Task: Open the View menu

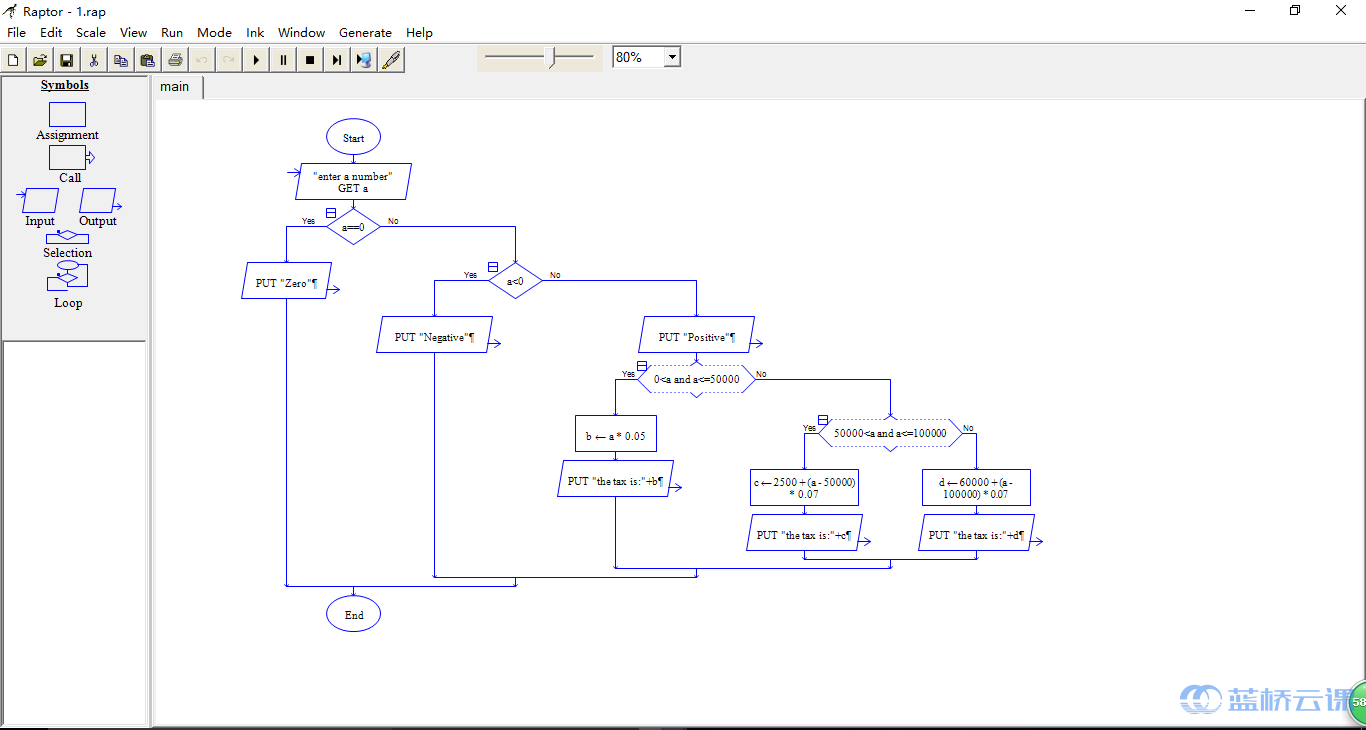Action: pos(134,32)
